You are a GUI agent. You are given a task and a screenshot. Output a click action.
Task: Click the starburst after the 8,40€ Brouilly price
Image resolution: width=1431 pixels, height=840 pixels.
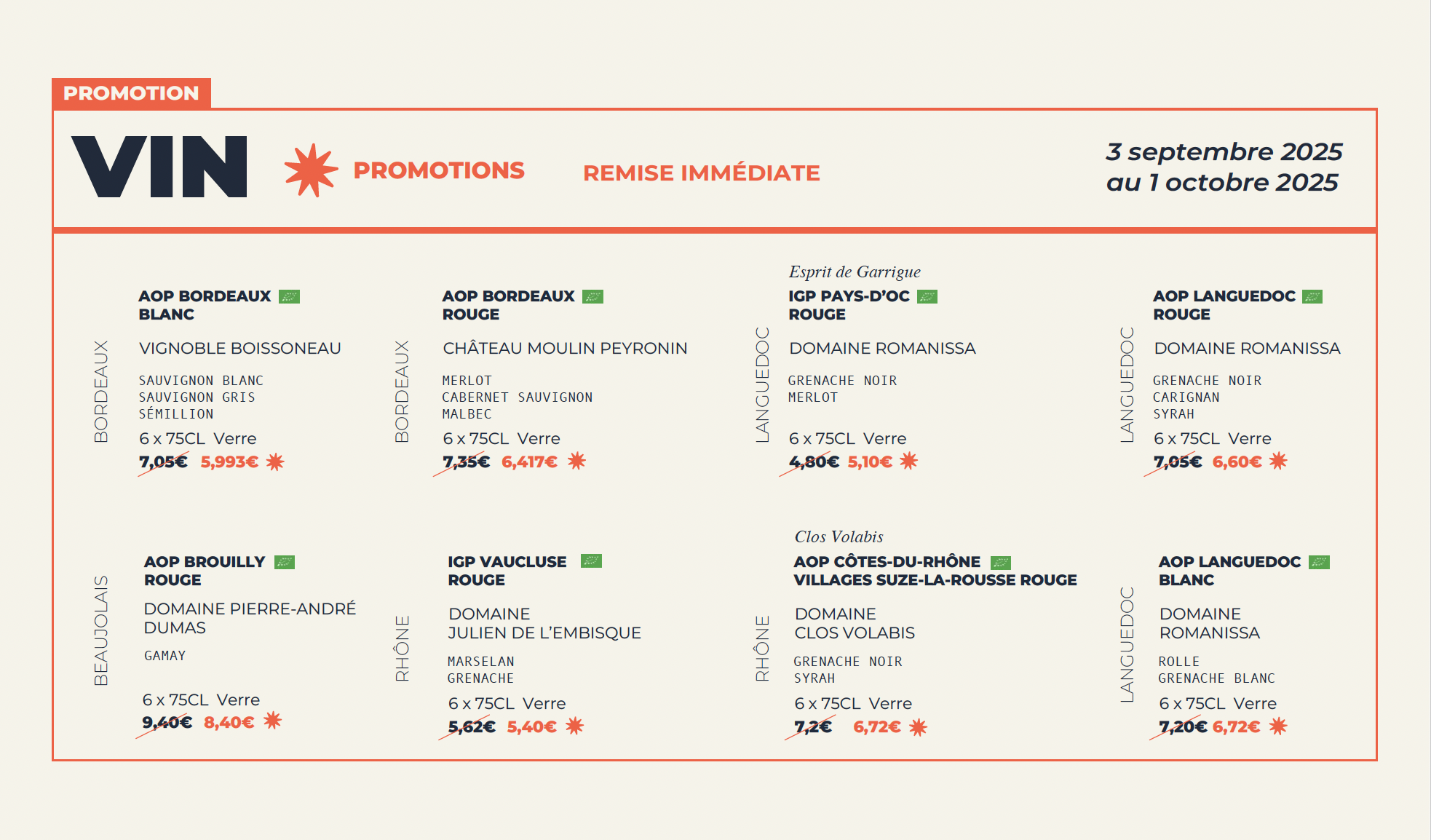coord(272,721)
